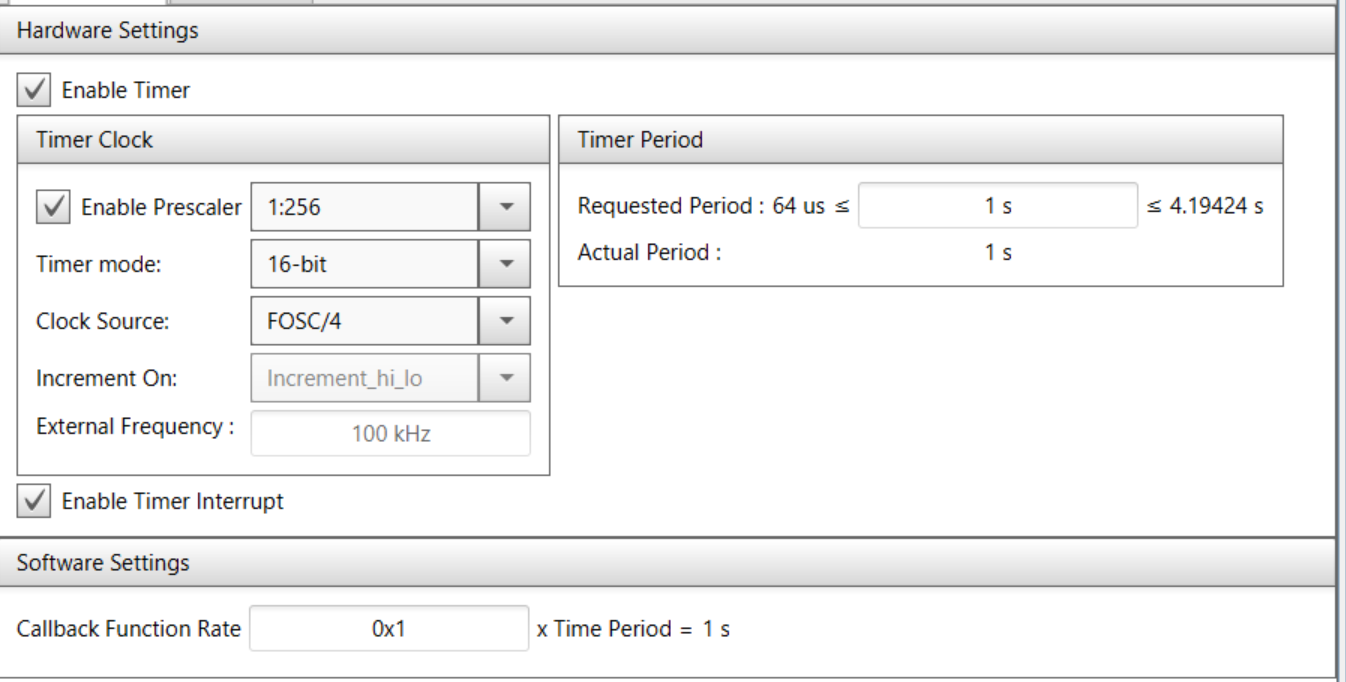Select the 1:256 prescaler value box

click(364, 207)
